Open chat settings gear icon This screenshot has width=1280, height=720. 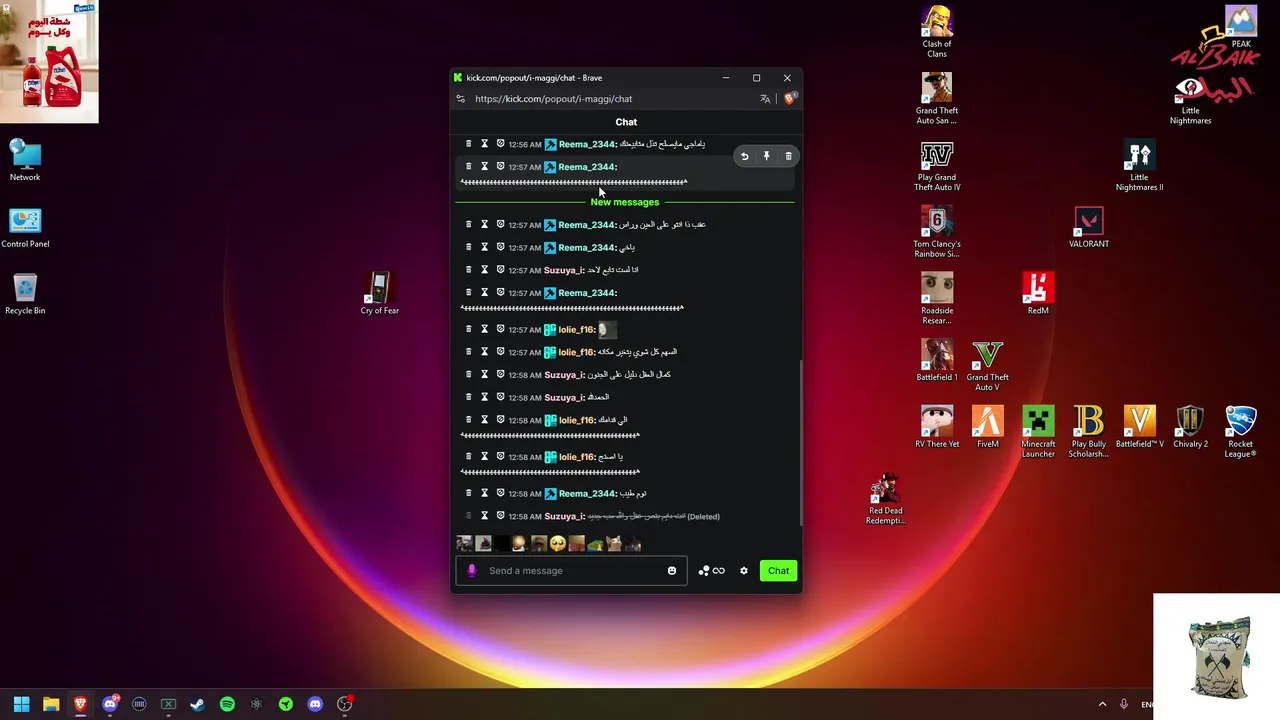pyautogui.click(x=744, y=571)
